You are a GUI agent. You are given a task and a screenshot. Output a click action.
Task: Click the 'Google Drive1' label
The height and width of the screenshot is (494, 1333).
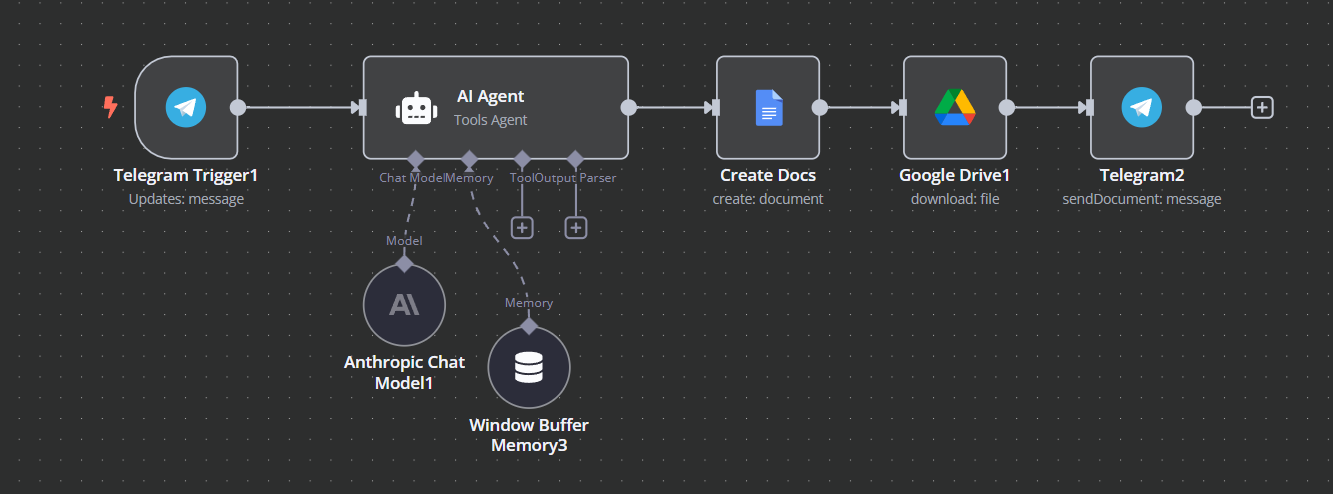(955, 175)
